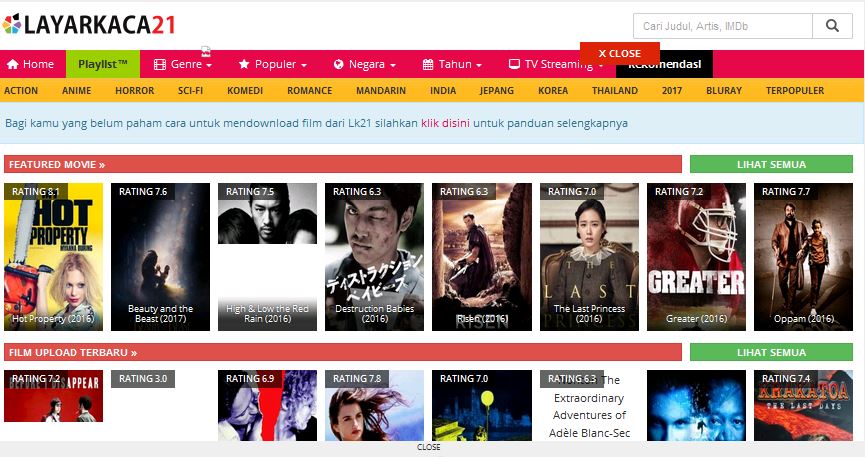Click the Negara globe icon
The image size is (865, 457).
click(x=339, y=64)
